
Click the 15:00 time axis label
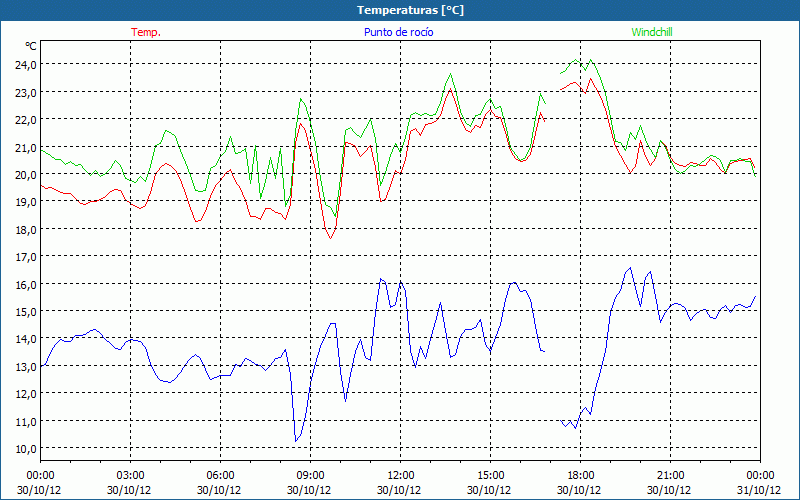click(490, 476)
